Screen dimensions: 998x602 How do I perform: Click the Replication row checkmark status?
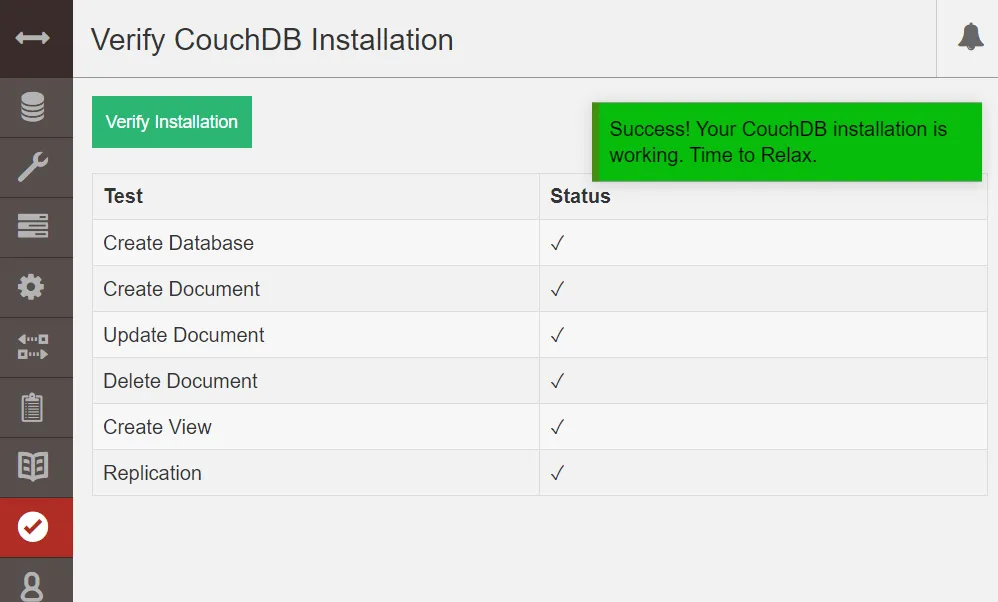[558, 473]
